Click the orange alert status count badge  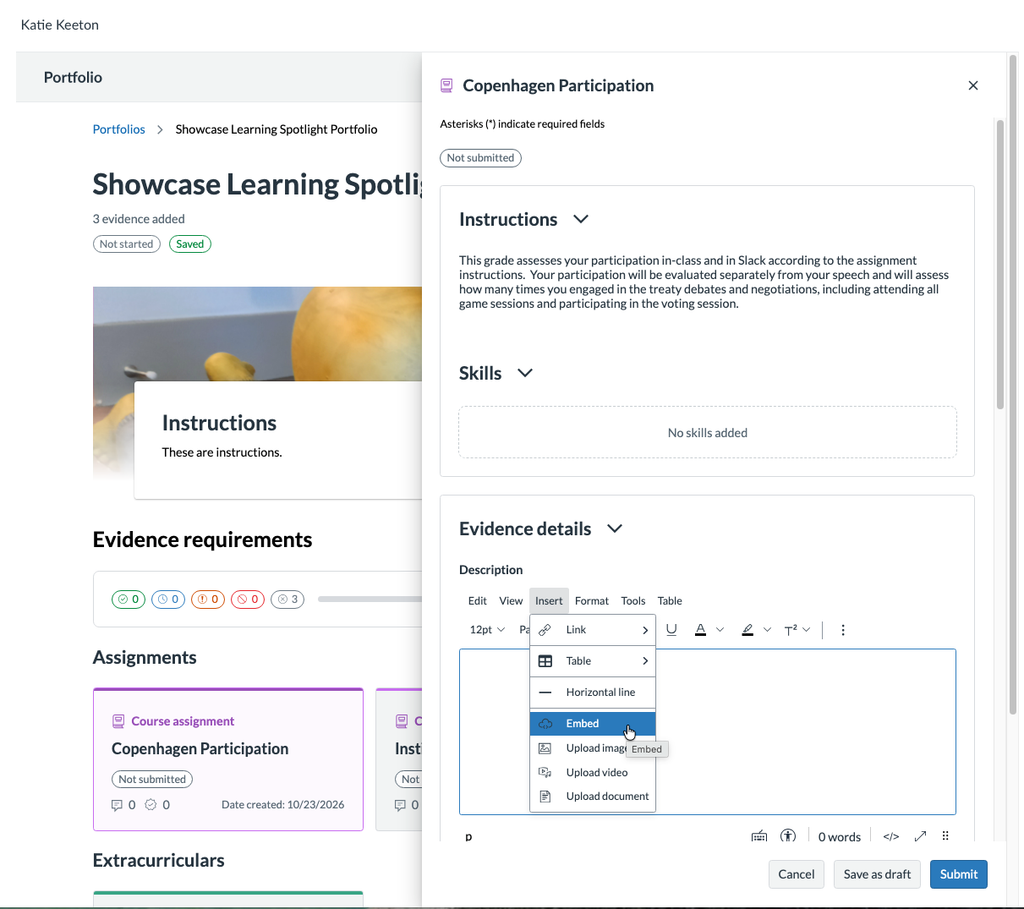(x=208, y=599)
